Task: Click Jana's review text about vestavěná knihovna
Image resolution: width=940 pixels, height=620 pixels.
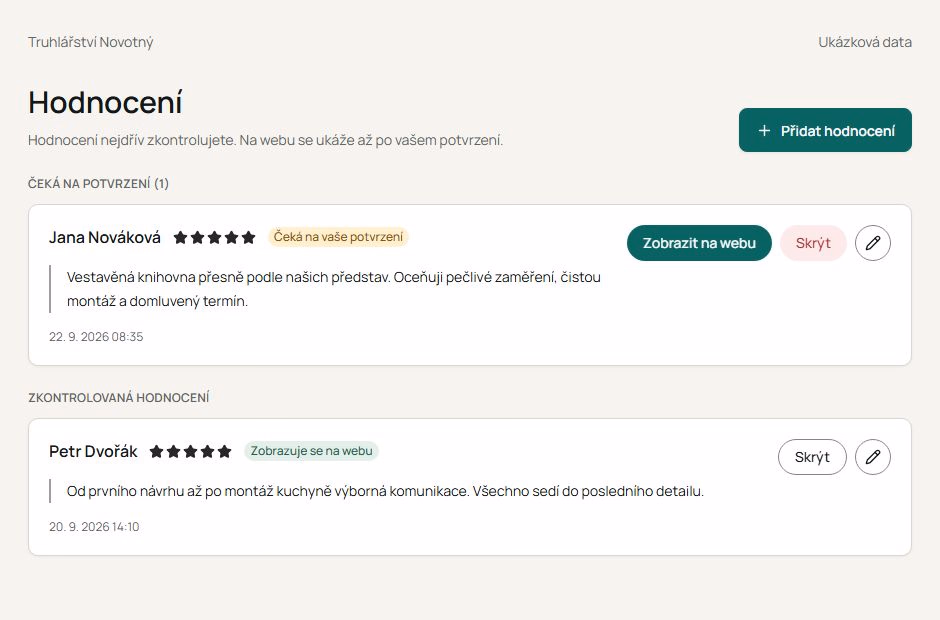Action: click(x=333, y=289)
